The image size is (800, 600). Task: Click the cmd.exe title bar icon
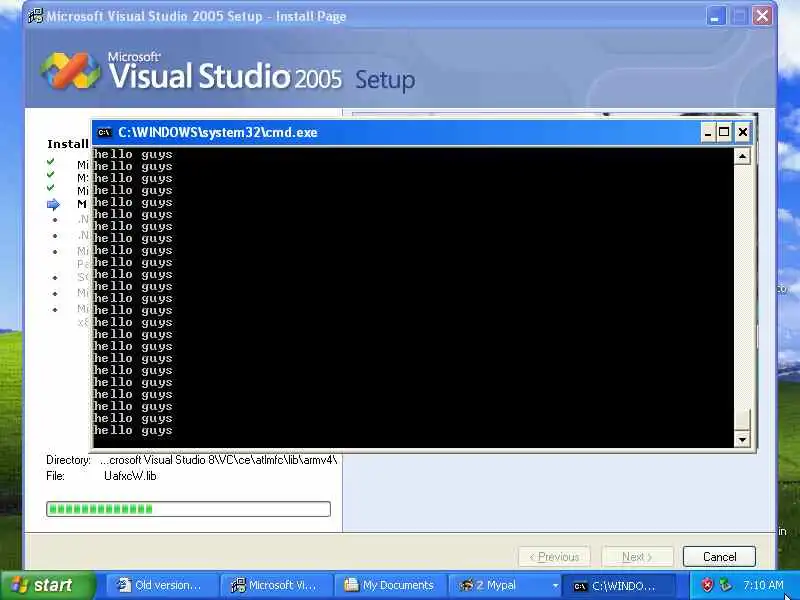(x=104, y=133)
